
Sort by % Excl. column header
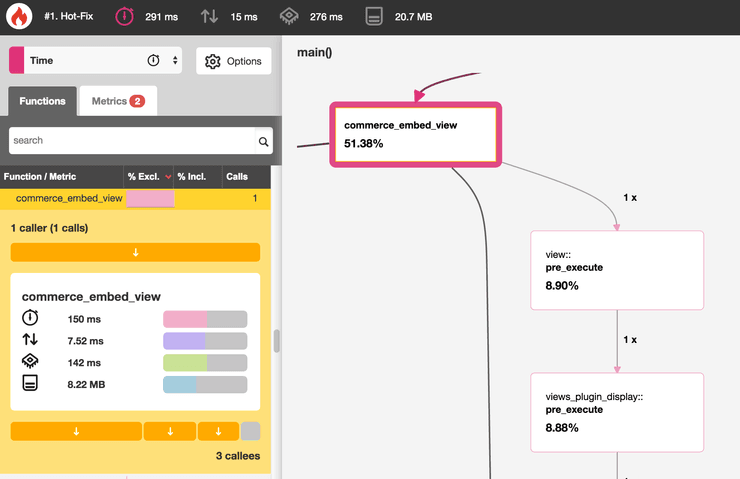pos(148,176)
